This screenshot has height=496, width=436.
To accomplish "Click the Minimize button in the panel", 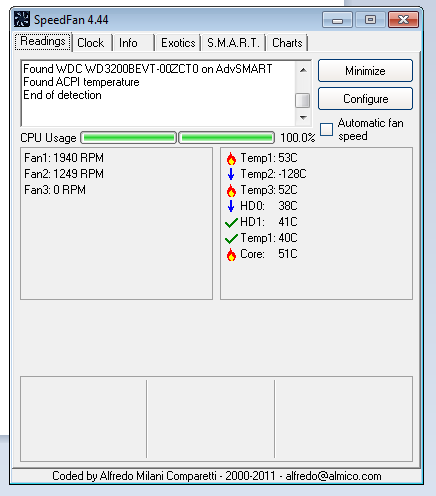I will pos(365,71).
